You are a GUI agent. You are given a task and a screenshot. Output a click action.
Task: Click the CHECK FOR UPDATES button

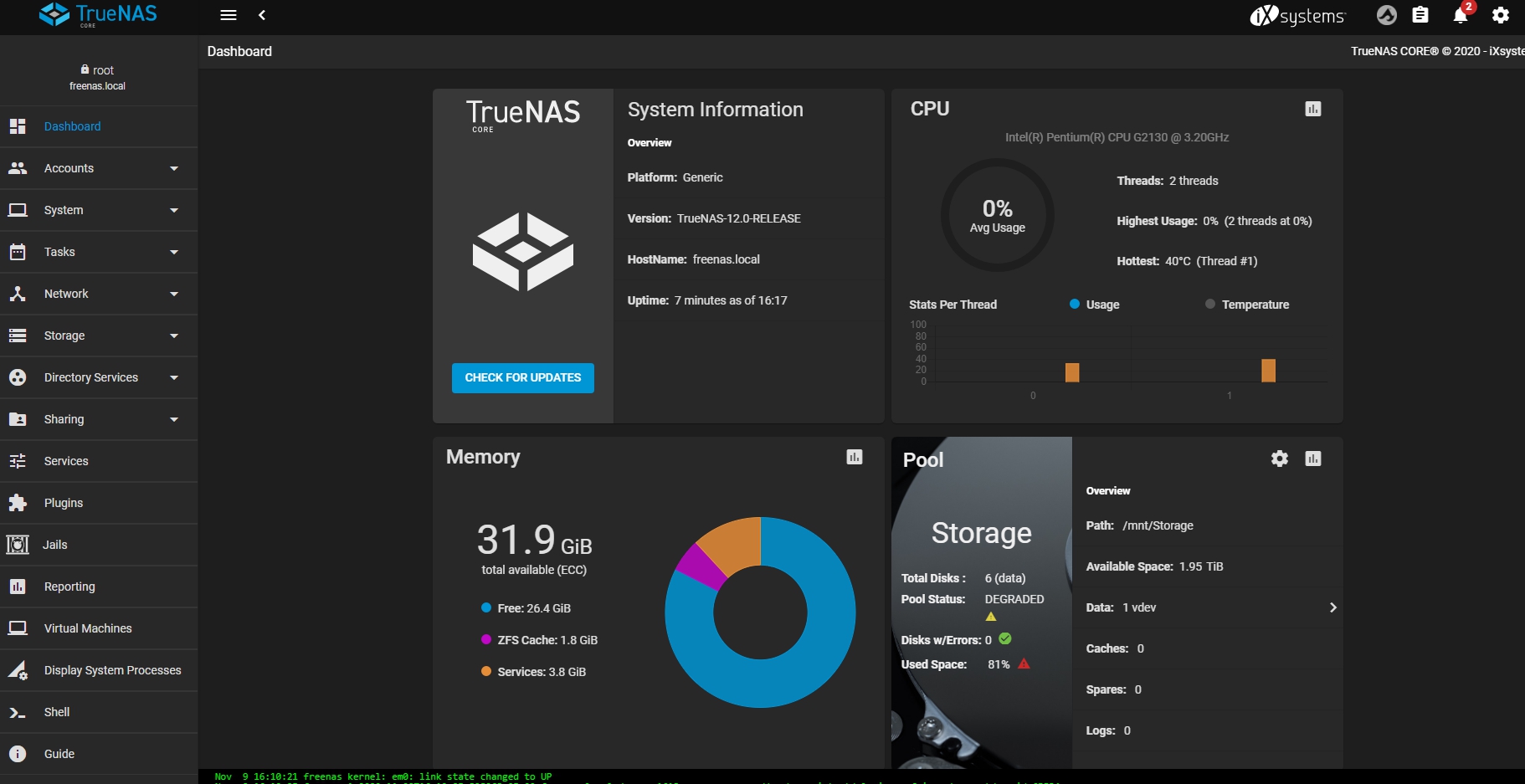[x=523, y=378]
